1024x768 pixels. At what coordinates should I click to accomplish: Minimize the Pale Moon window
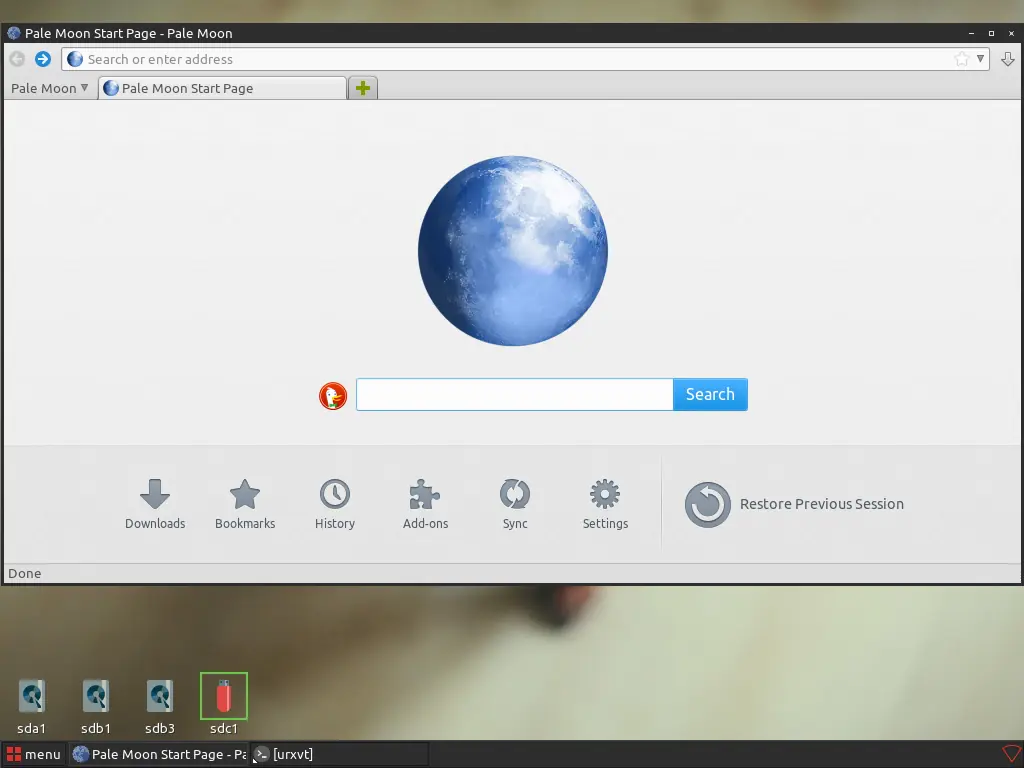(x=971, y=33)
